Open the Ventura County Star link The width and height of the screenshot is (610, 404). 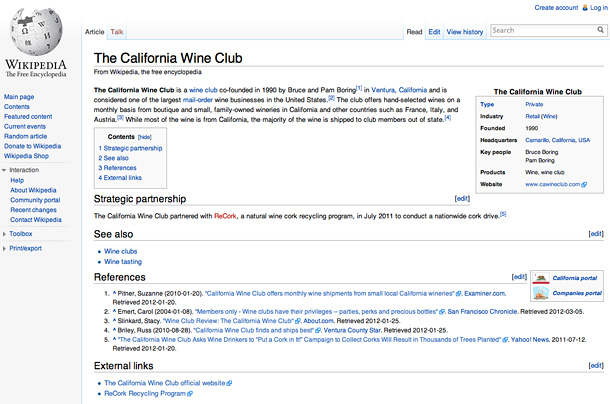pos(352,330)
